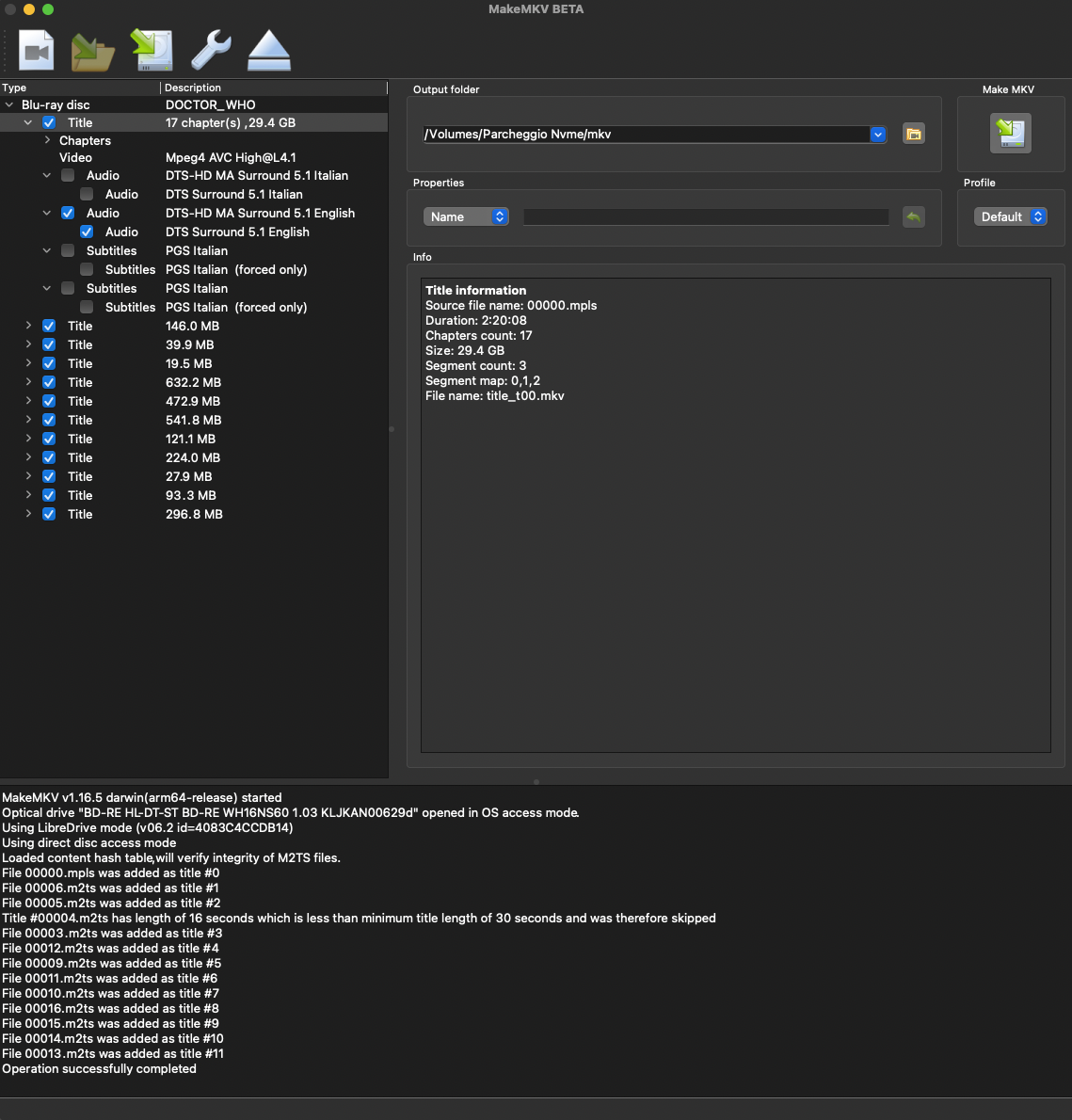The width and height of the screenshot is (1072, 1120).
Task: Select the DOCTOR_WHO disc row
Action: [x=194, y=105]
